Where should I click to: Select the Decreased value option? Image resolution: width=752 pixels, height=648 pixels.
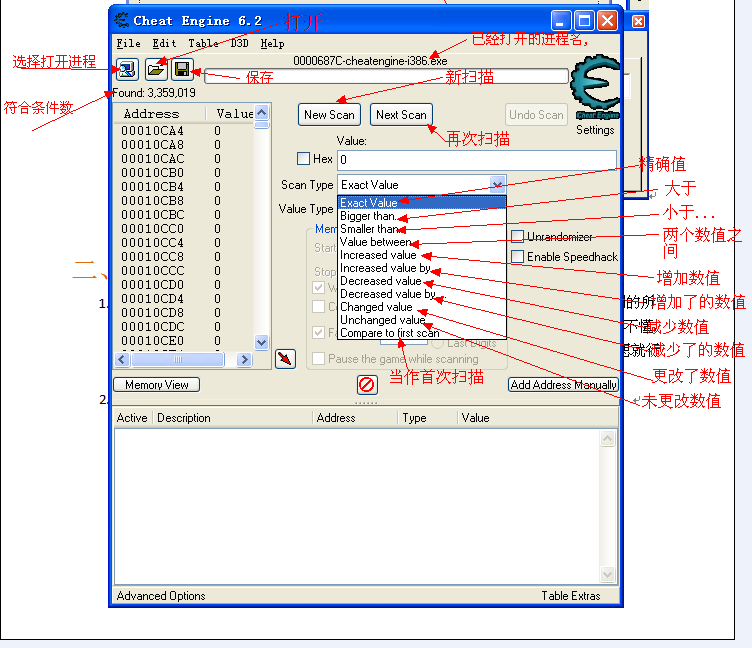tap(422, 281)
